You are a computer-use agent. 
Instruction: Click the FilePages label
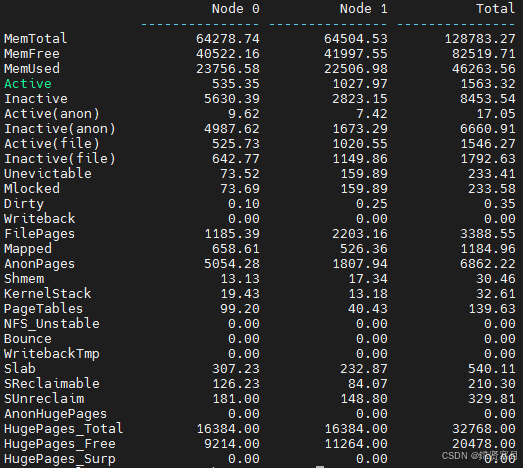tap(40, 234)
